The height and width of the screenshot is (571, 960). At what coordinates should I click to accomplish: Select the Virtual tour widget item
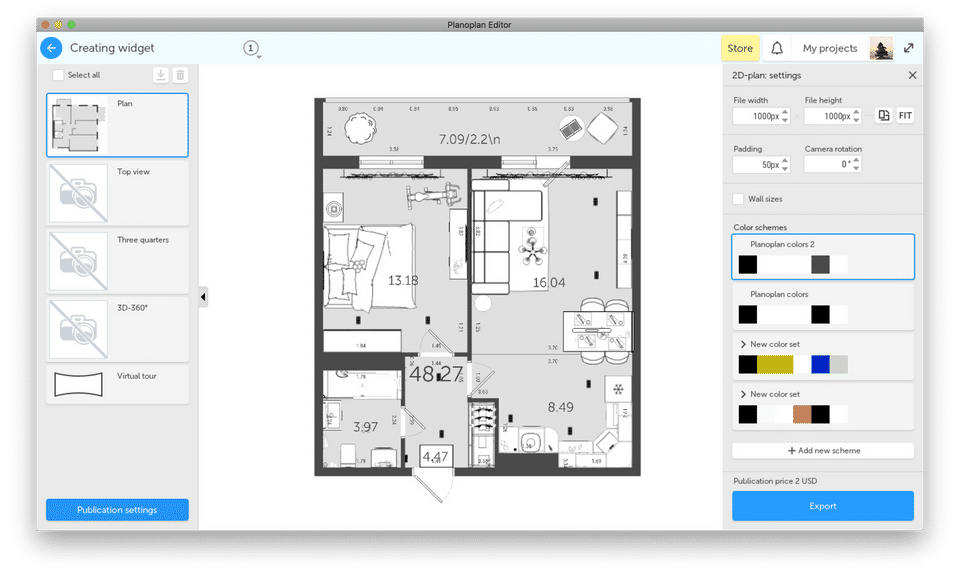click(118, 384)
